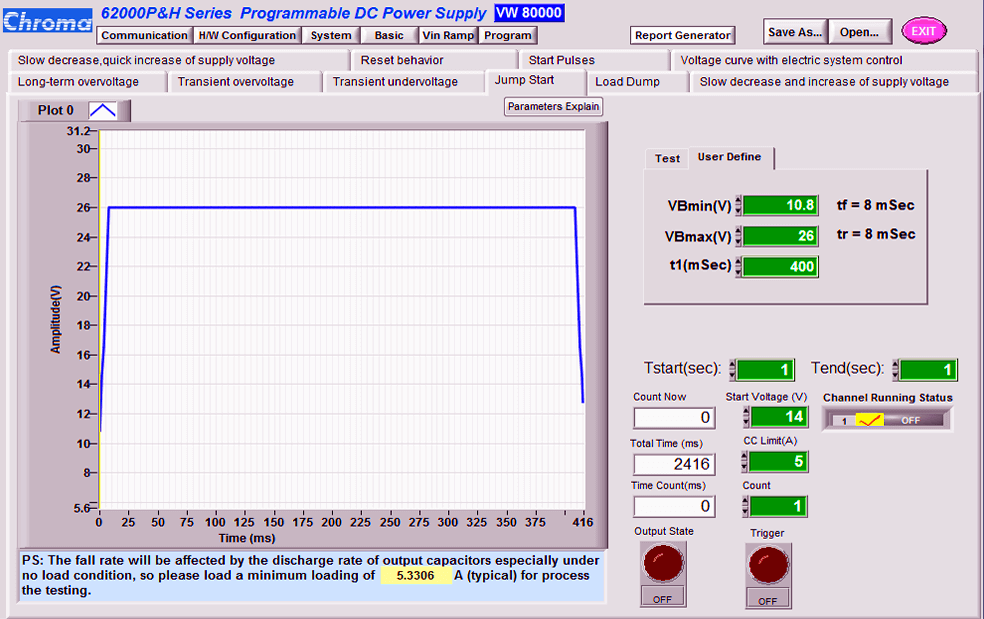Click the Tstart(sec) stepper arrows
Image resolution: width=984 pixels, height=619 pixels.
click(732, 370)
